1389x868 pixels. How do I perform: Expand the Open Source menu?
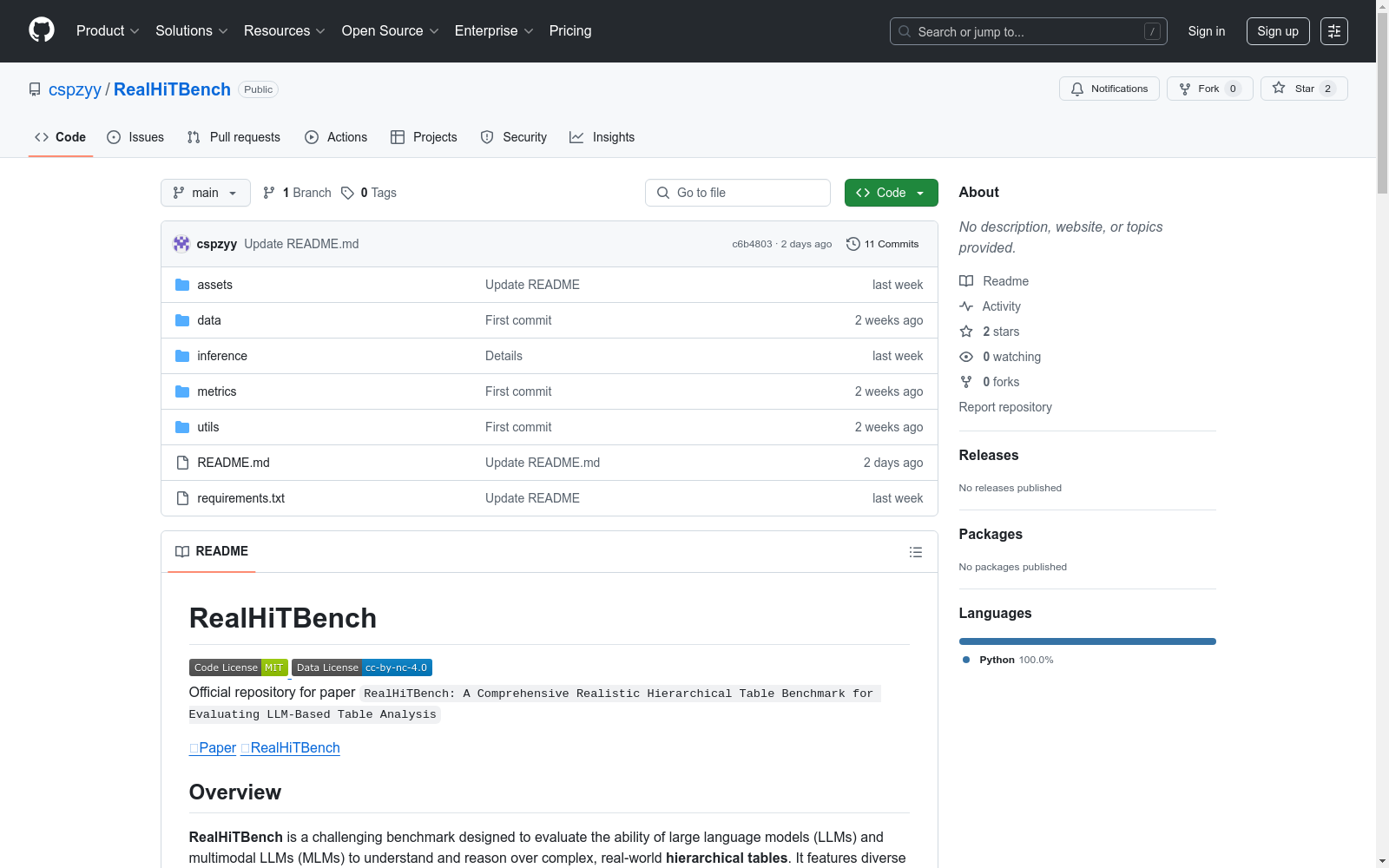coord(391,30)
